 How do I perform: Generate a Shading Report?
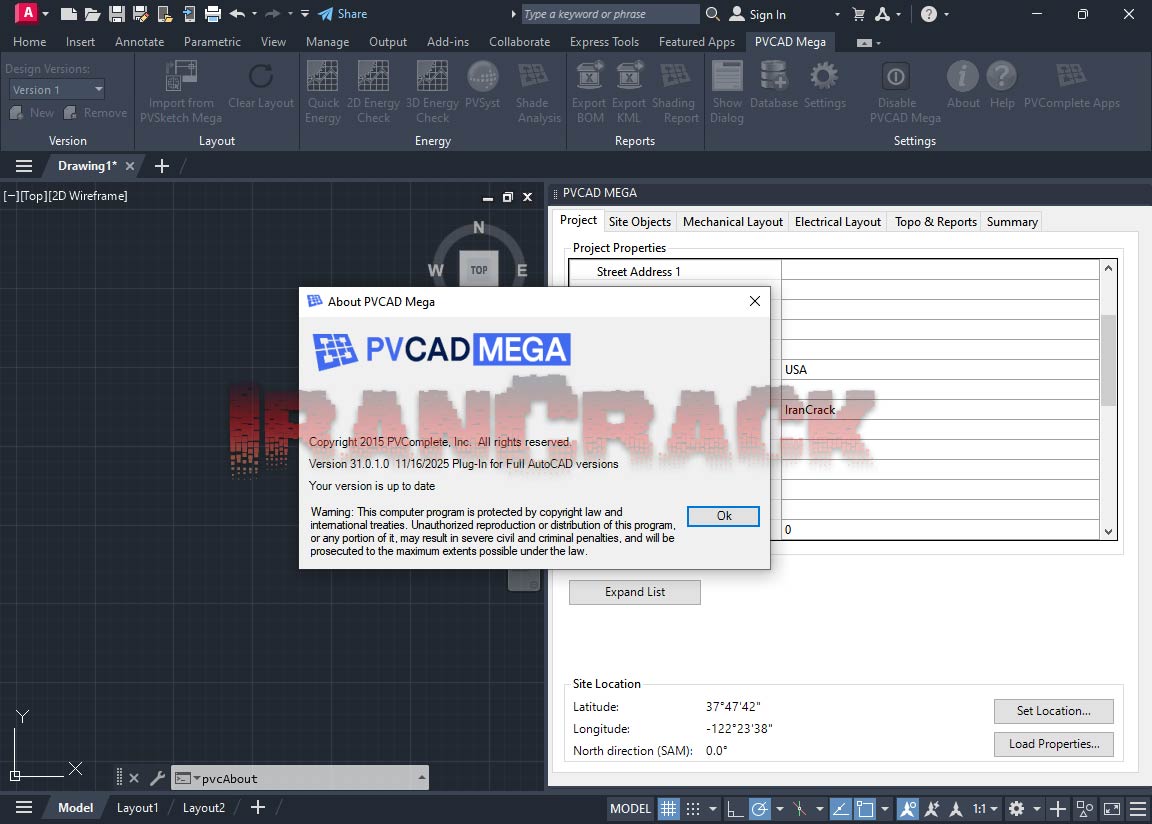coord(678,90)
